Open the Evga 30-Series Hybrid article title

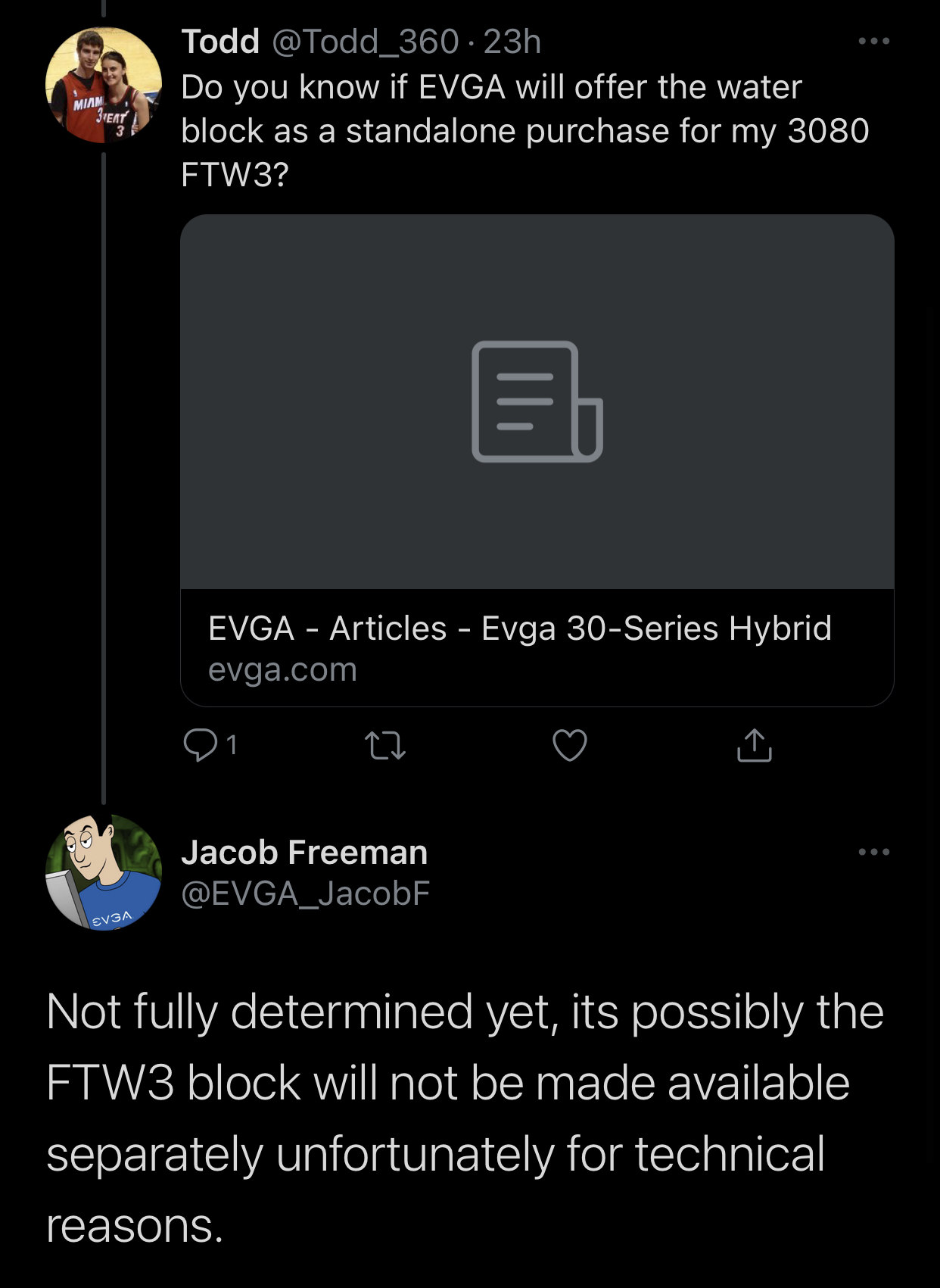tap(519, 628)
